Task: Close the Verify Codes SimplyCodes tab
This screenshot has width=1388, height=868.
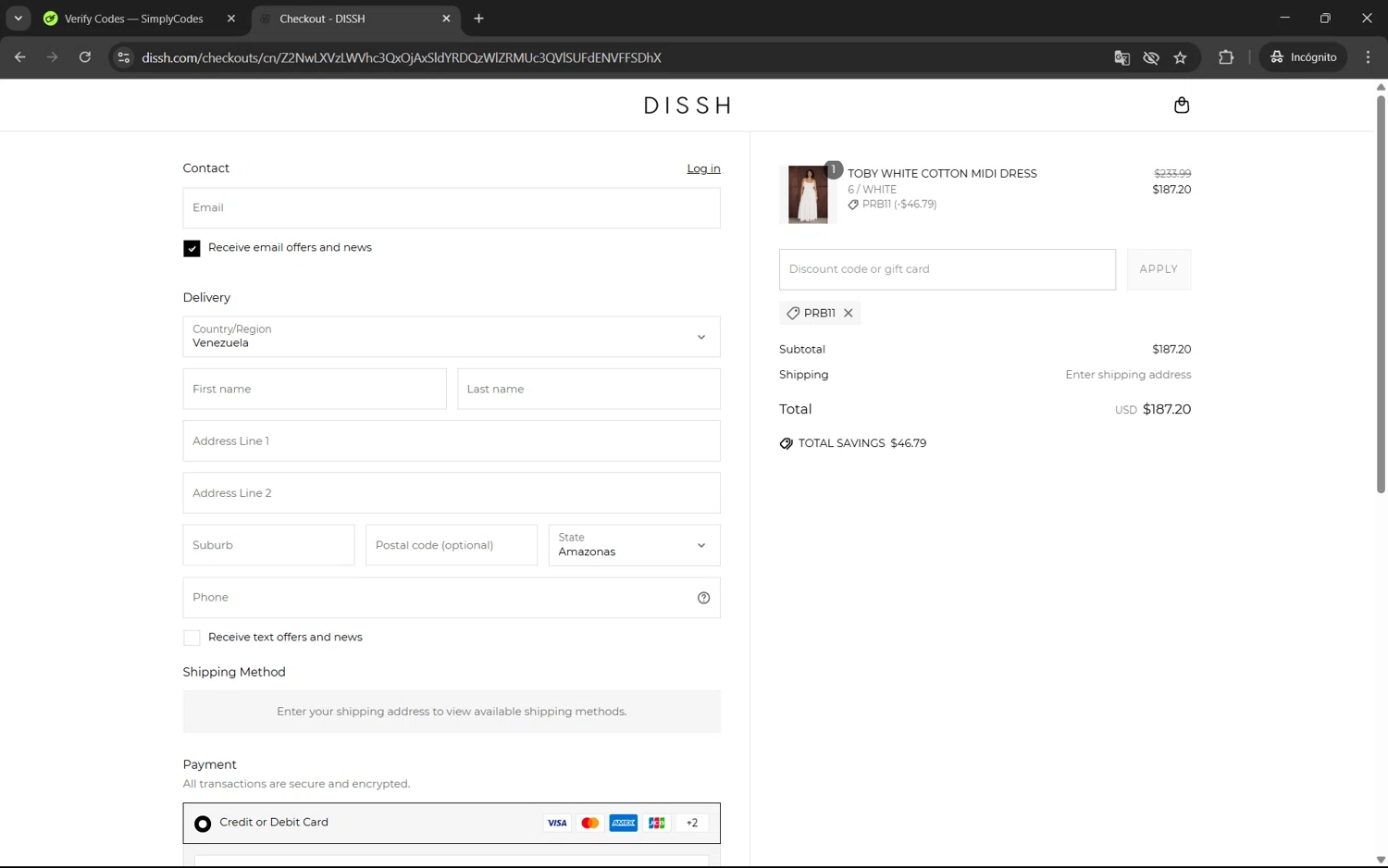Action: tap(231, 19)
